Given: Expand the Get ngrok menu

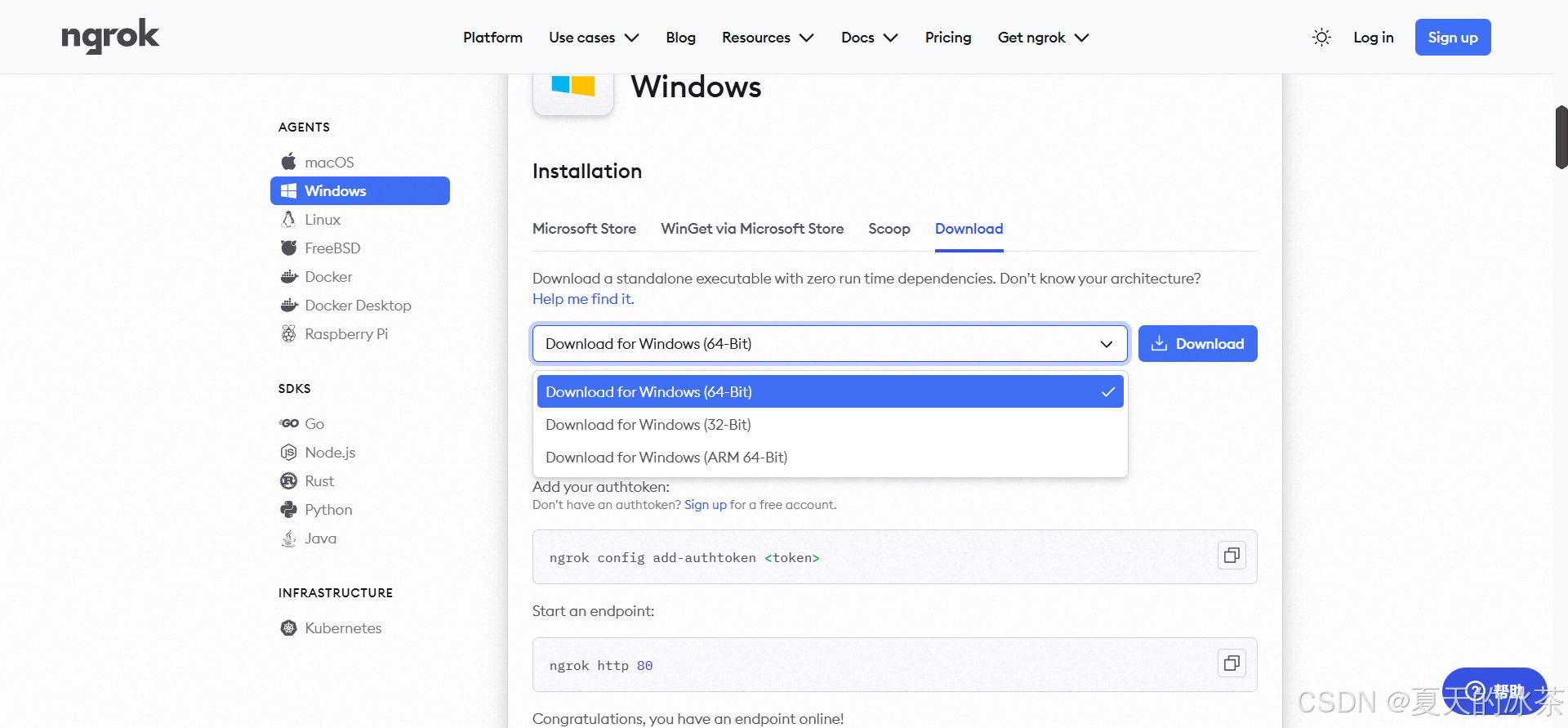Looking at the screenshot, I should pyautogui.click(x=1044, y=38).
